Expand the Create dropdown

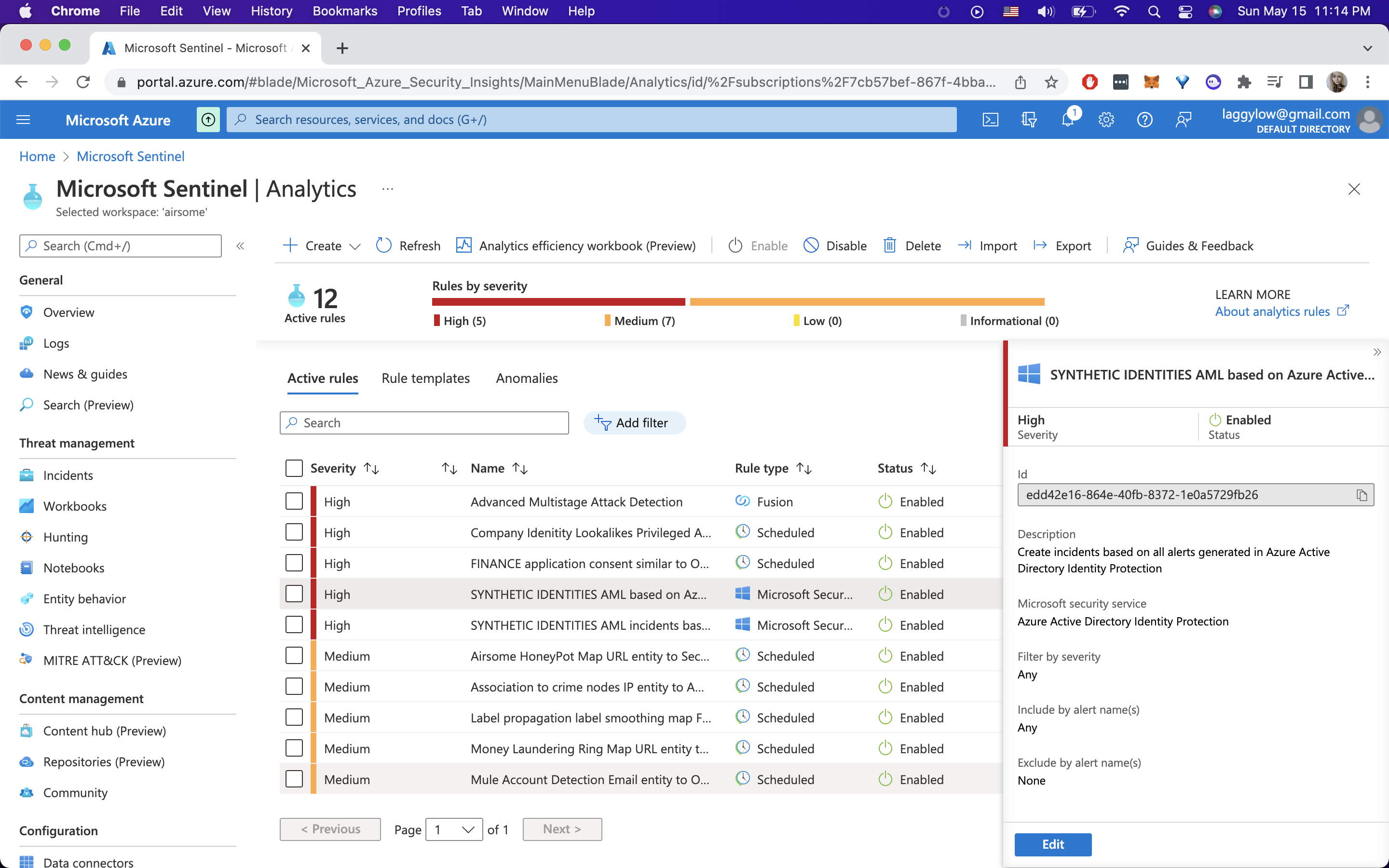354,246
